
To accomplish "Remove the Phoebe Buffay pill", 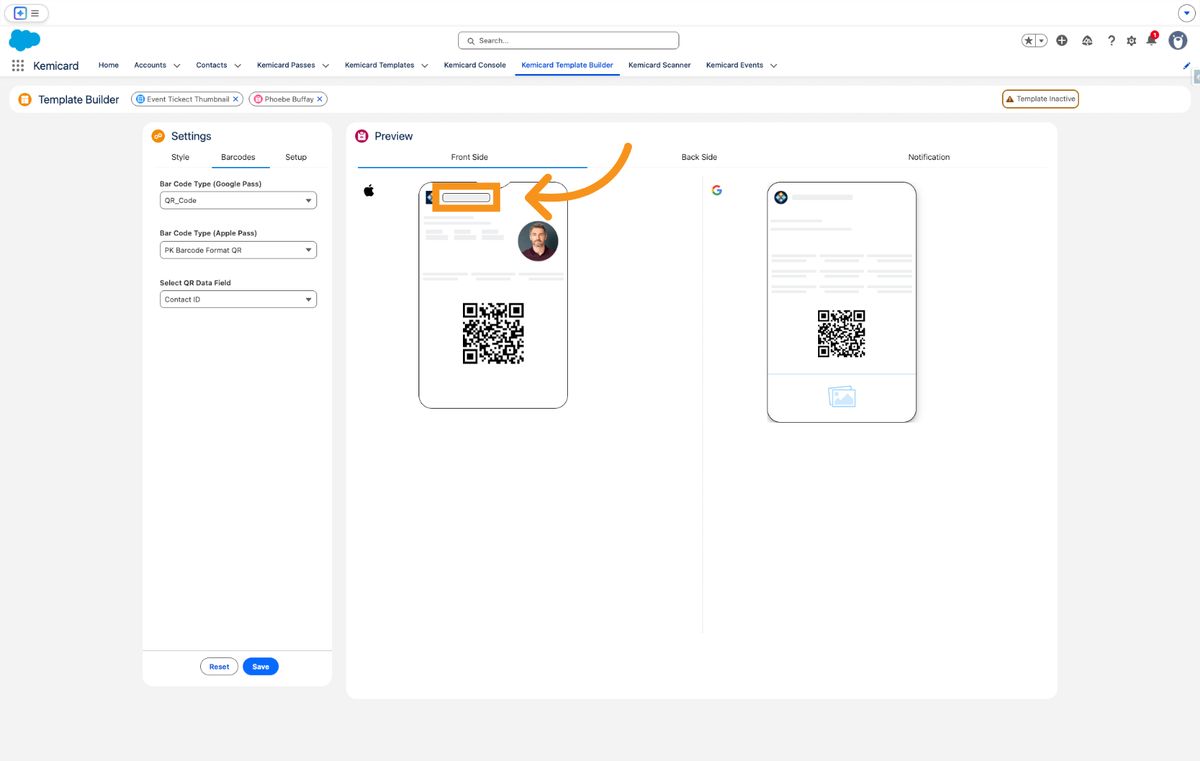I will click(x=320, y=99).
